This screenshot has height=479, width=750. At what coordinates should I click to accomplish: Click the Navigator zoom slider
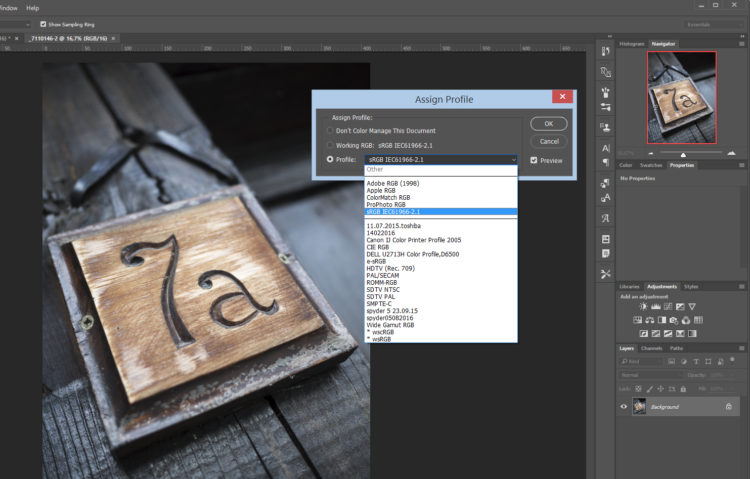click(x=683, y=154)
